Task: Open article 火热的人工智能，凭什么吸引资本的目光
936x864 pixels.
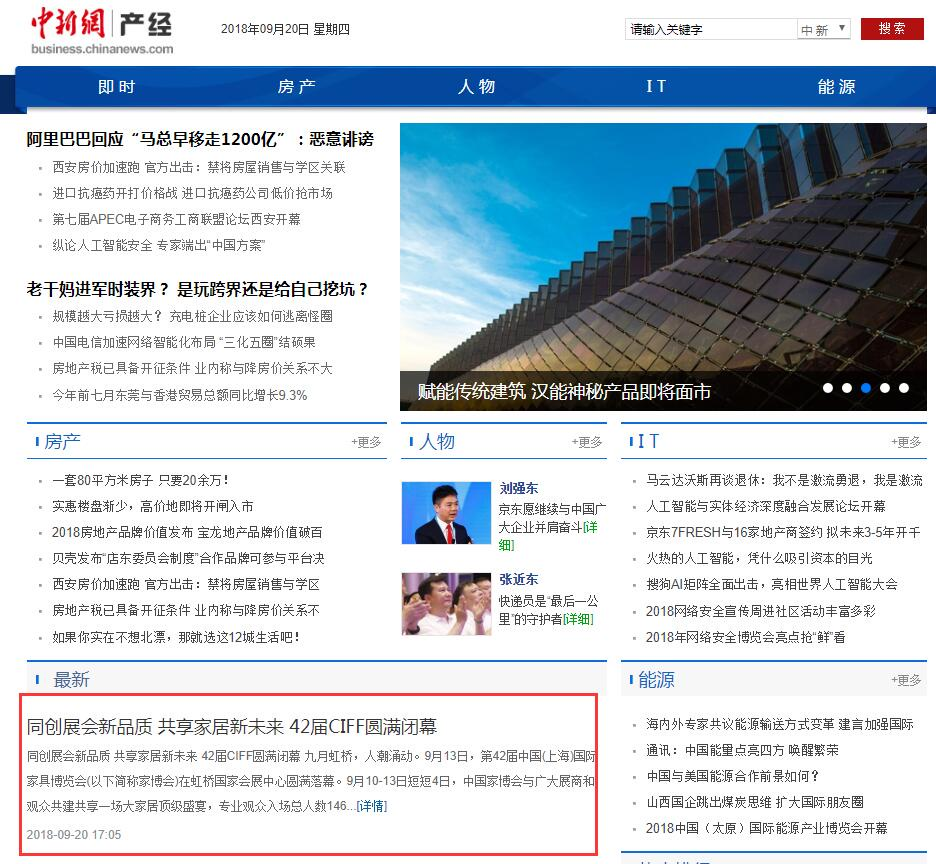Action: (x=759, y=558)
